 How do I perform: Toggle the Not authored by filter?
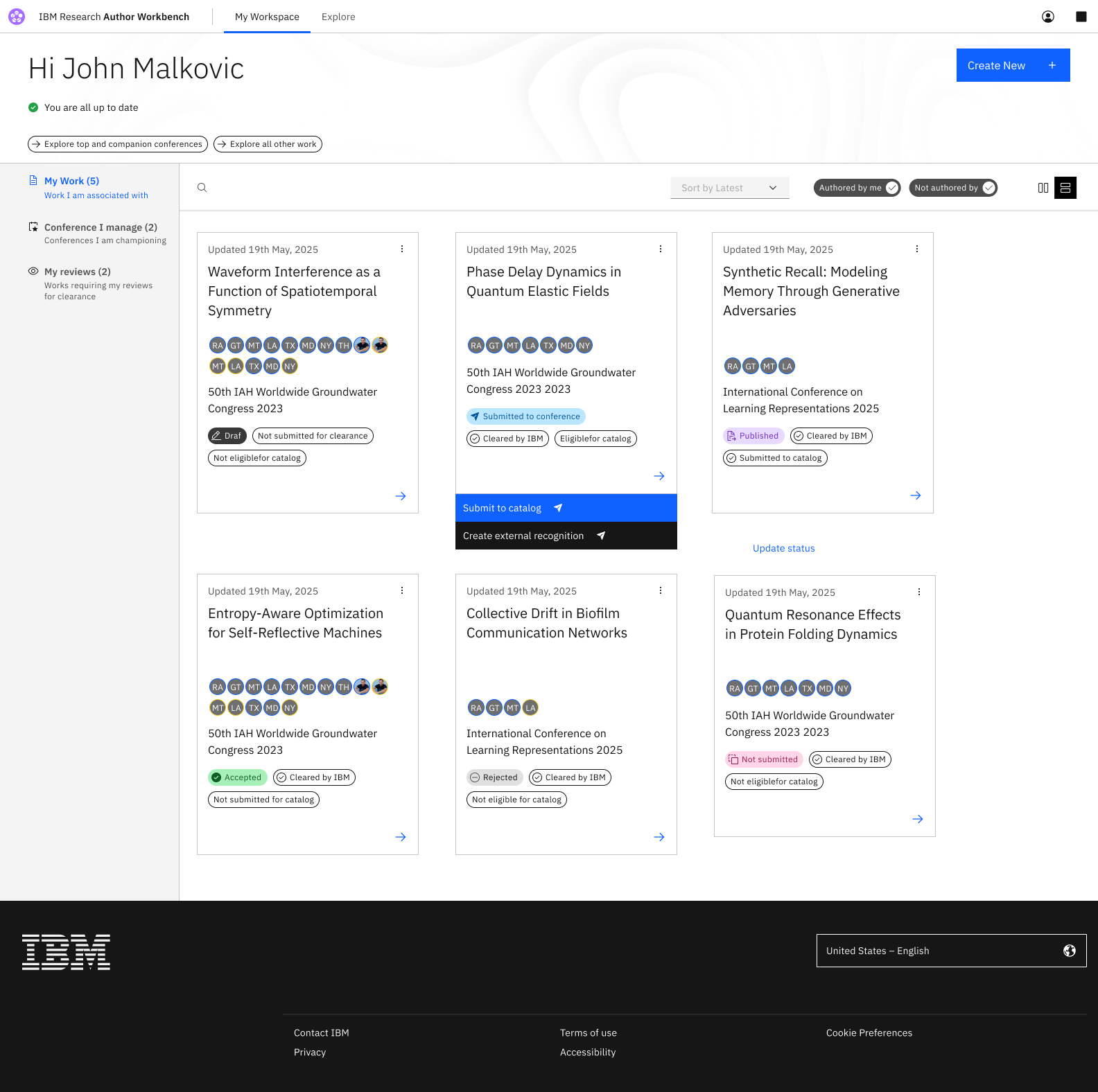tap(953, 188)
